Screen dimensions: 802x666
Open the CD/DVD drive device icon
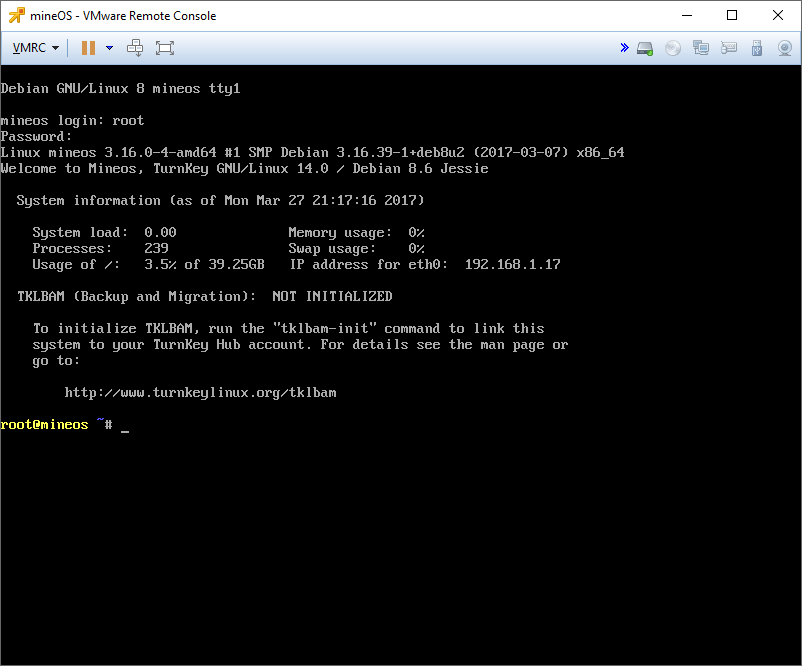tap(673, 48)
